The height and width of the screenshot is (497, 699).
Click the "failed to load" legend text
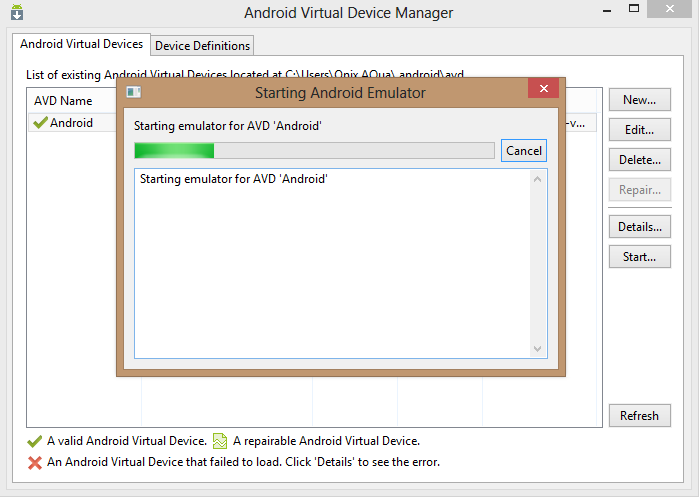(243, 462)
